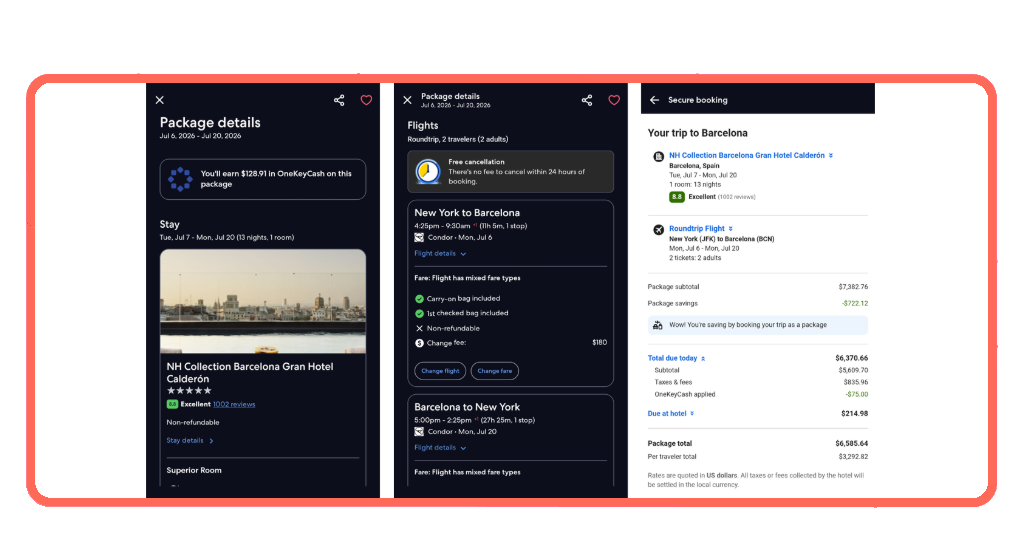Open the 1002 reviews link

pyautogui.click(x=234, y=404)
